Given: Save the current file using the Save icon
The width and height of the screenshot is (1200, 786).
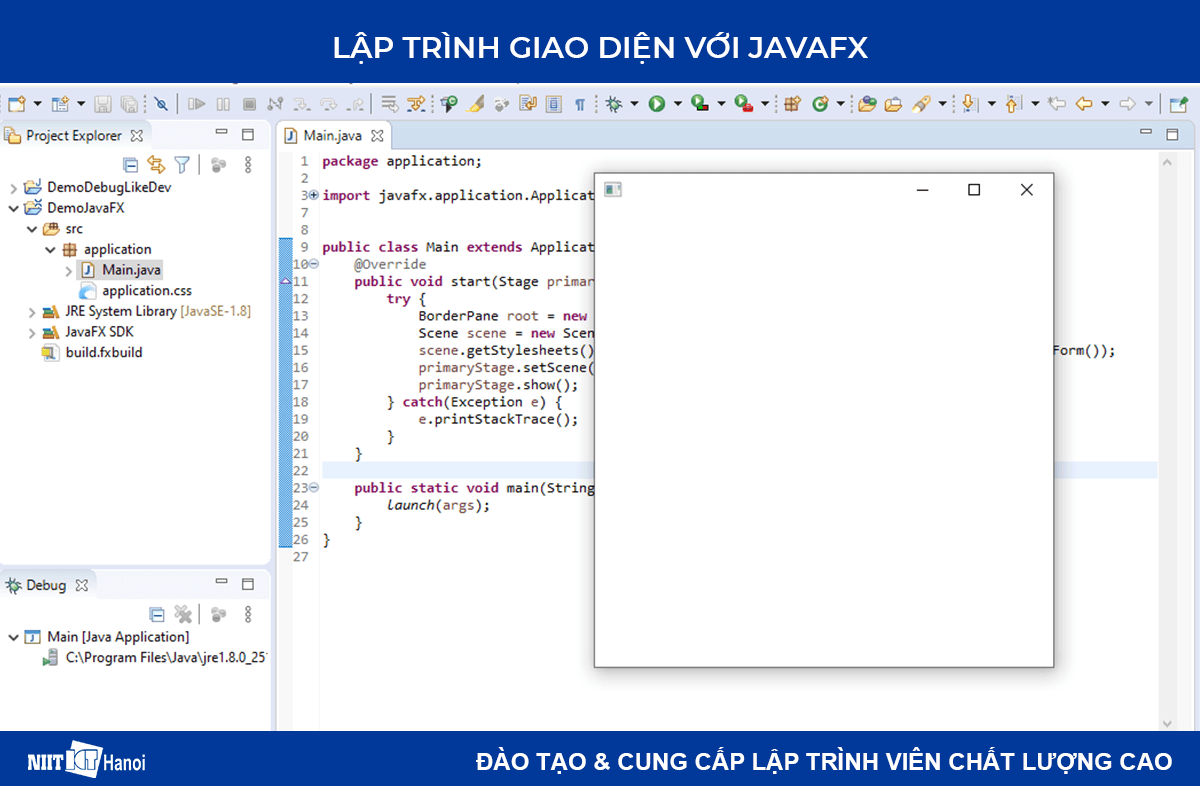Looking at the screenshot, I should pos(102,101).
